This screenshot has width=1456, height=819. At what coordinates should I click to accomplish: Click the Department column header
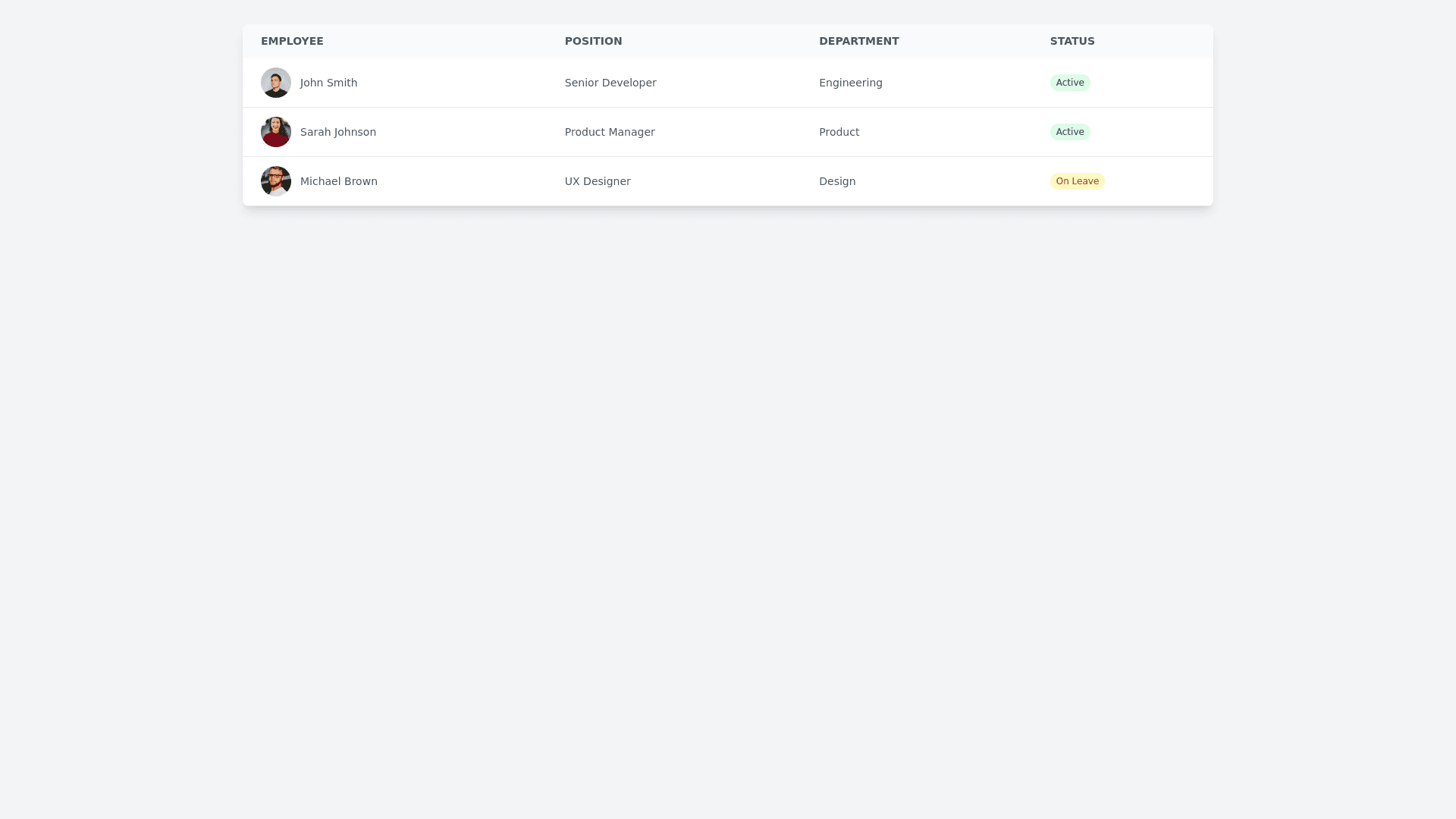point(858,41)
